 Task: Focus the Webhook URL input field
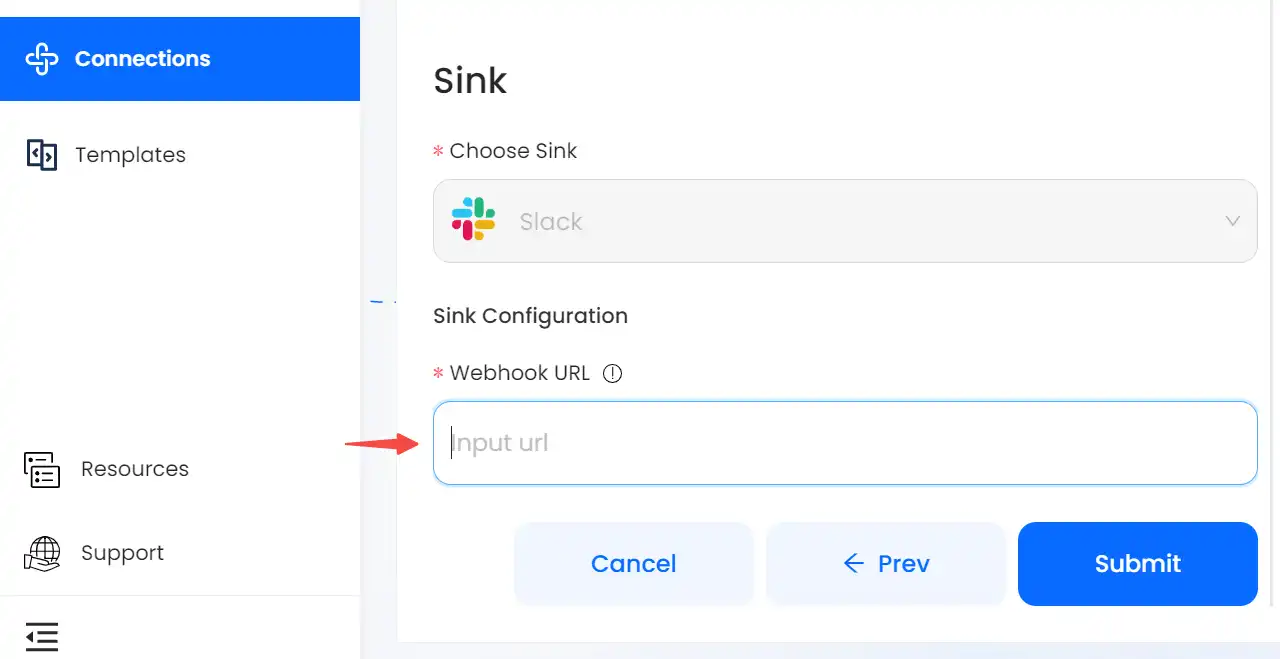[845, 443]
